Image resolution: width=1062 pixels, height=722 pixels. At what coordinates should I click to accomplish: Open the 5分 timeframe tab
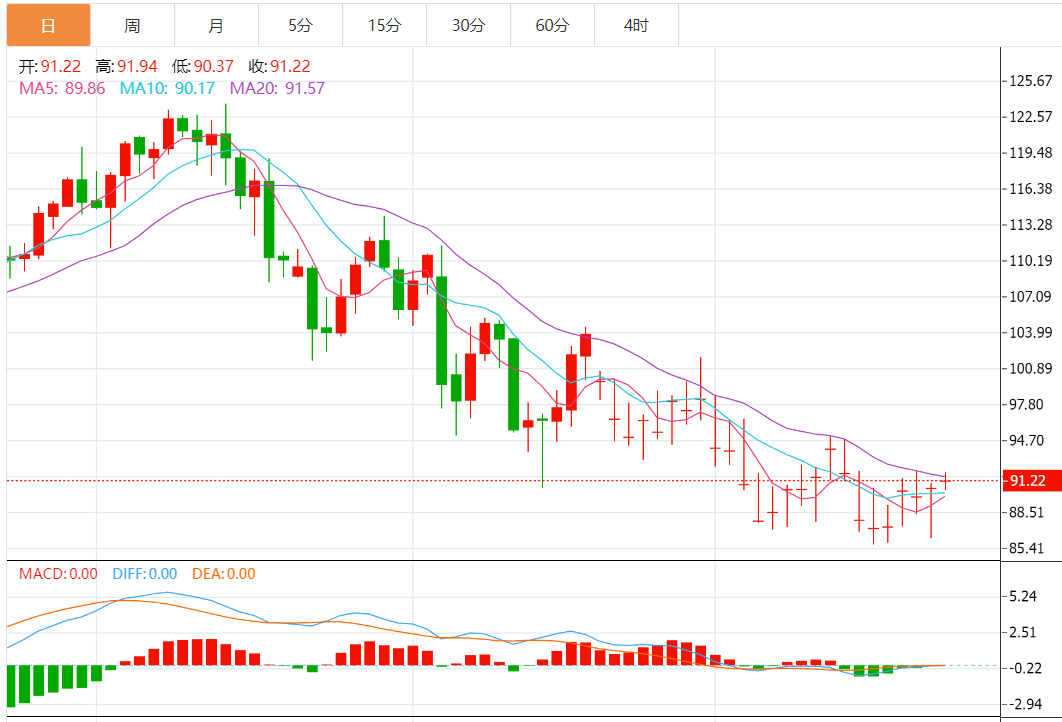point(300,25)
